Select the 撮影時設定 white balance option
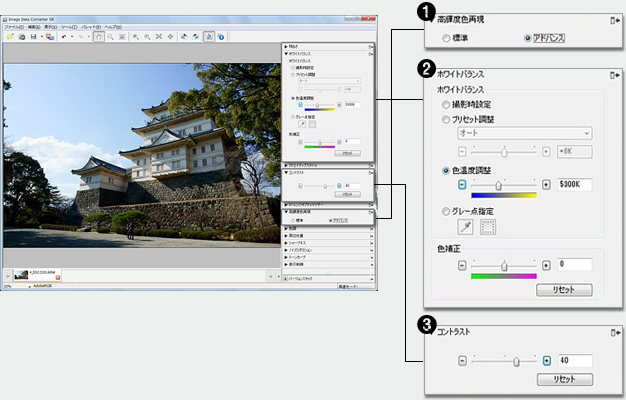The image size is (626, 400). point(447,104)
